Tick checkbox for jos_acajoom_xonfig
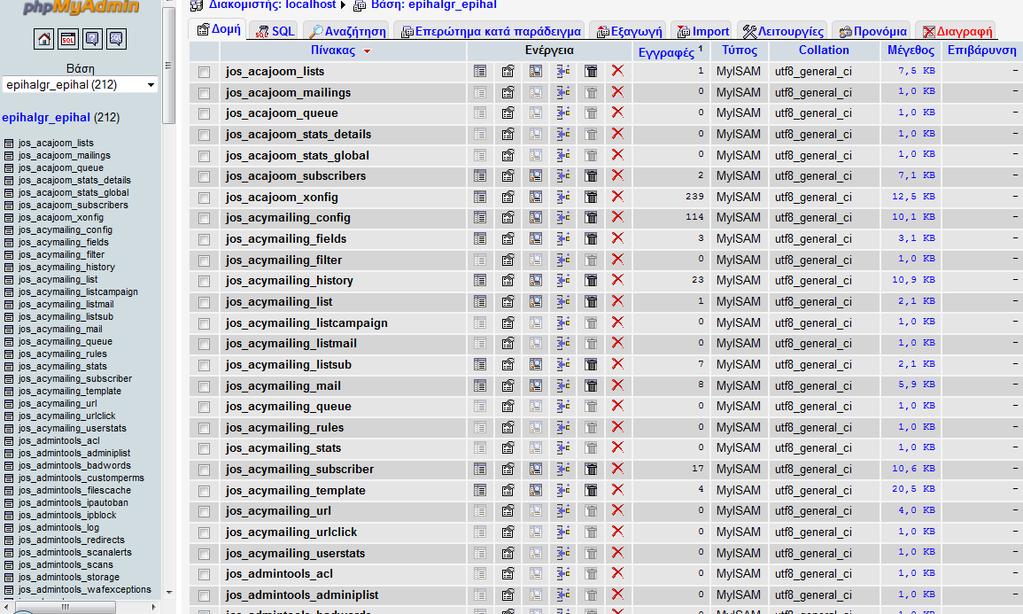Image resolution: width=1023 pixels, height=614 pixels. 204,198
